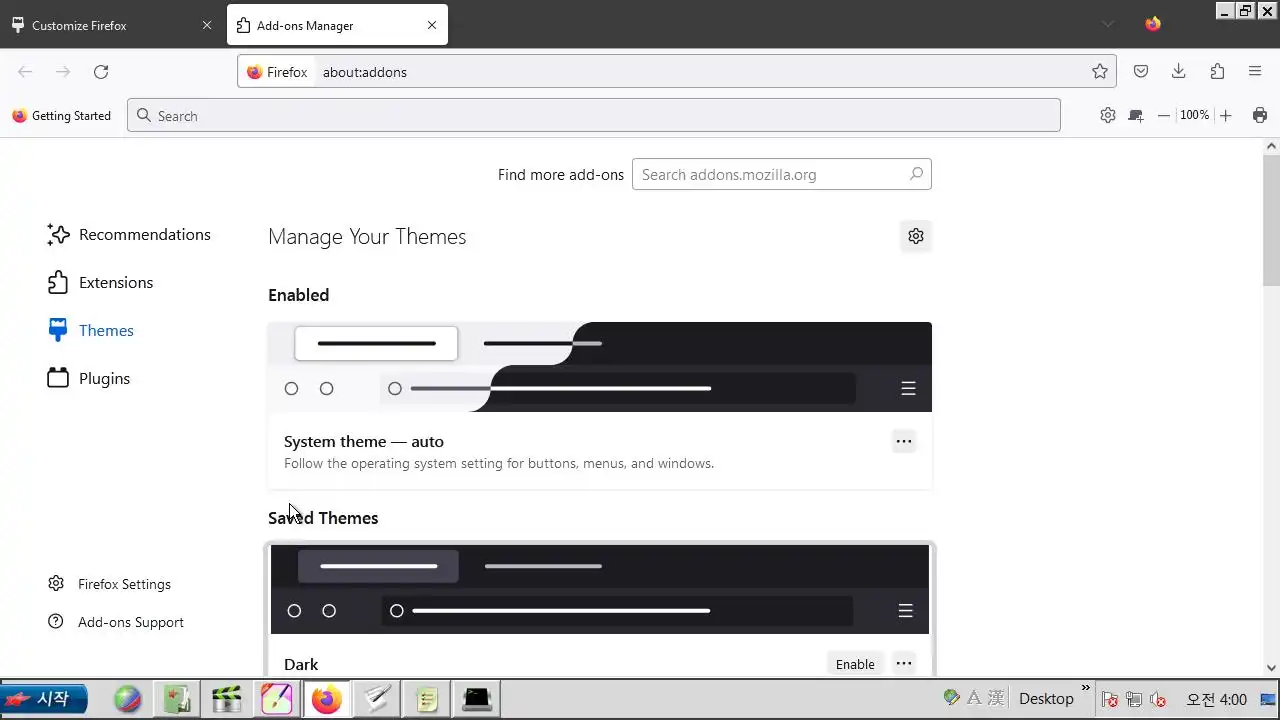The height and width of the screenshot is (720, 1280).
Task: Open more options for Dark theme
Action: (904, 664)
